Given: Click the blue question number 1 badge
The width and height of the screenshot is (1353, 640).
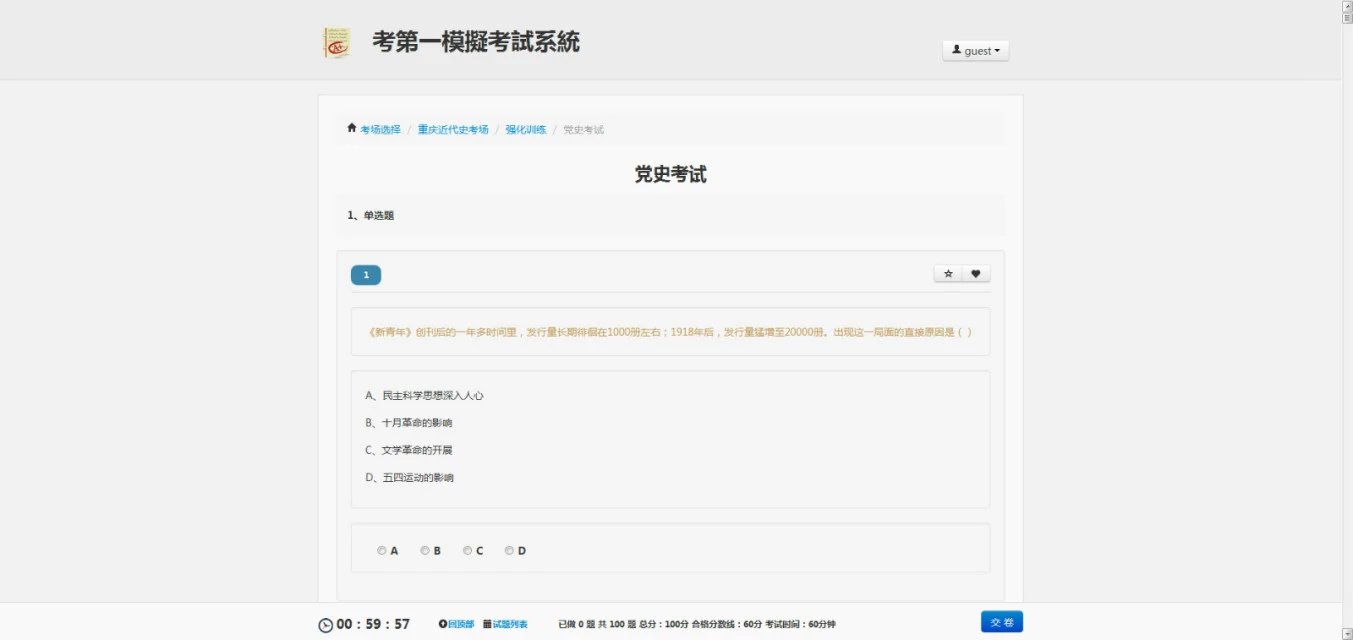Looking at the screenshot, I should pyautogui.click(x=366, y=275).
